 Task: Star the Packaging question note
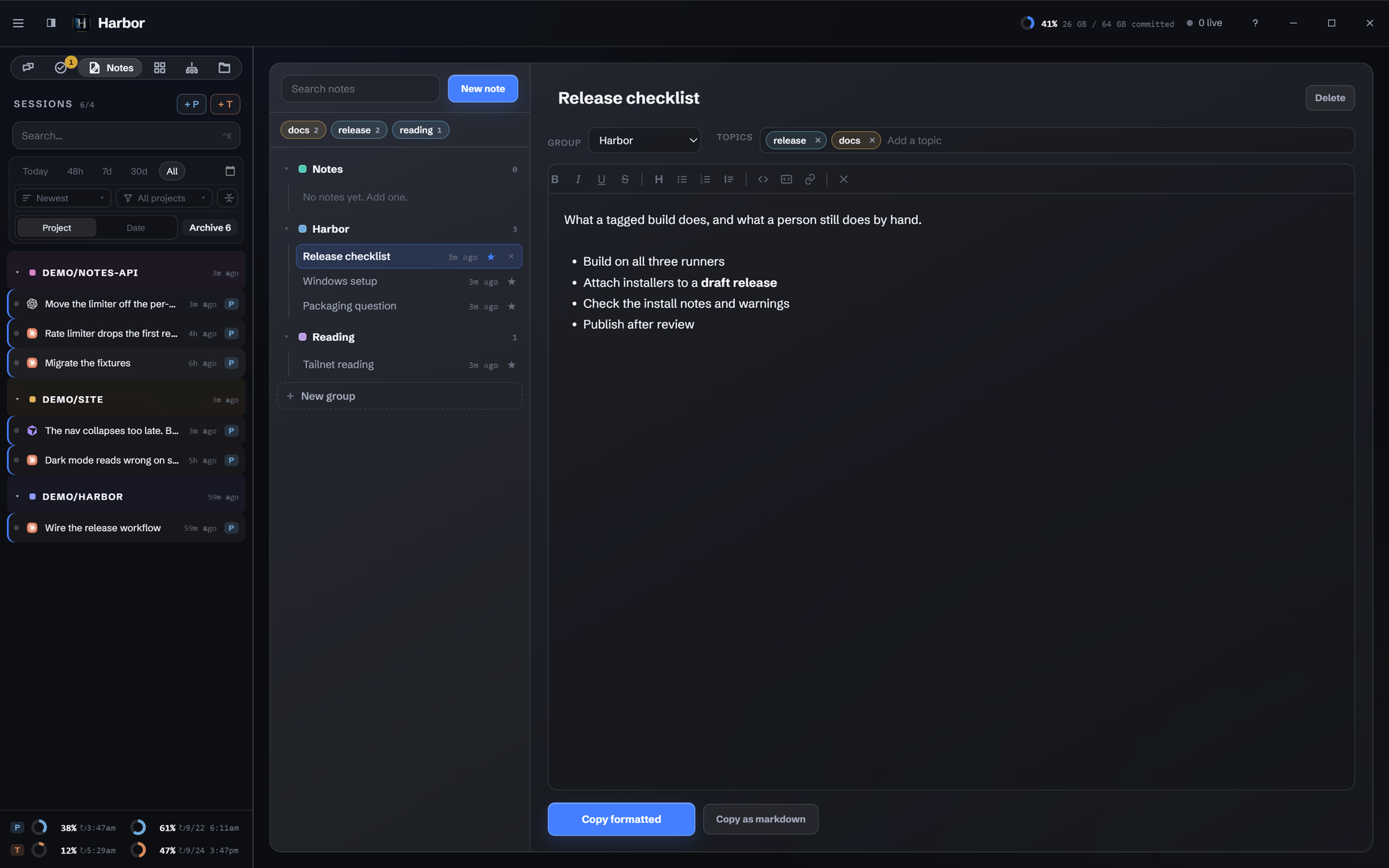click(x=511, y=306)
